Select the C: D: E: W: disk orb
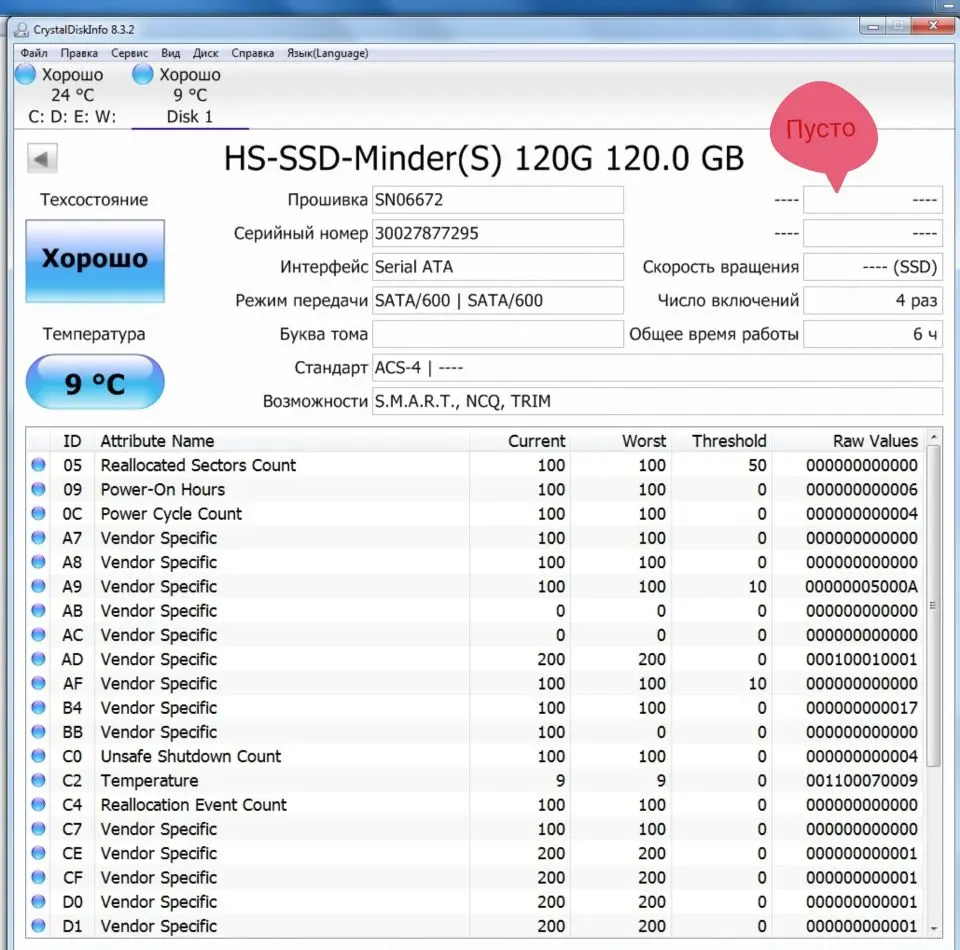Viewport: 960px width, 950px height. pyautogui.click(x=26, y=75)
